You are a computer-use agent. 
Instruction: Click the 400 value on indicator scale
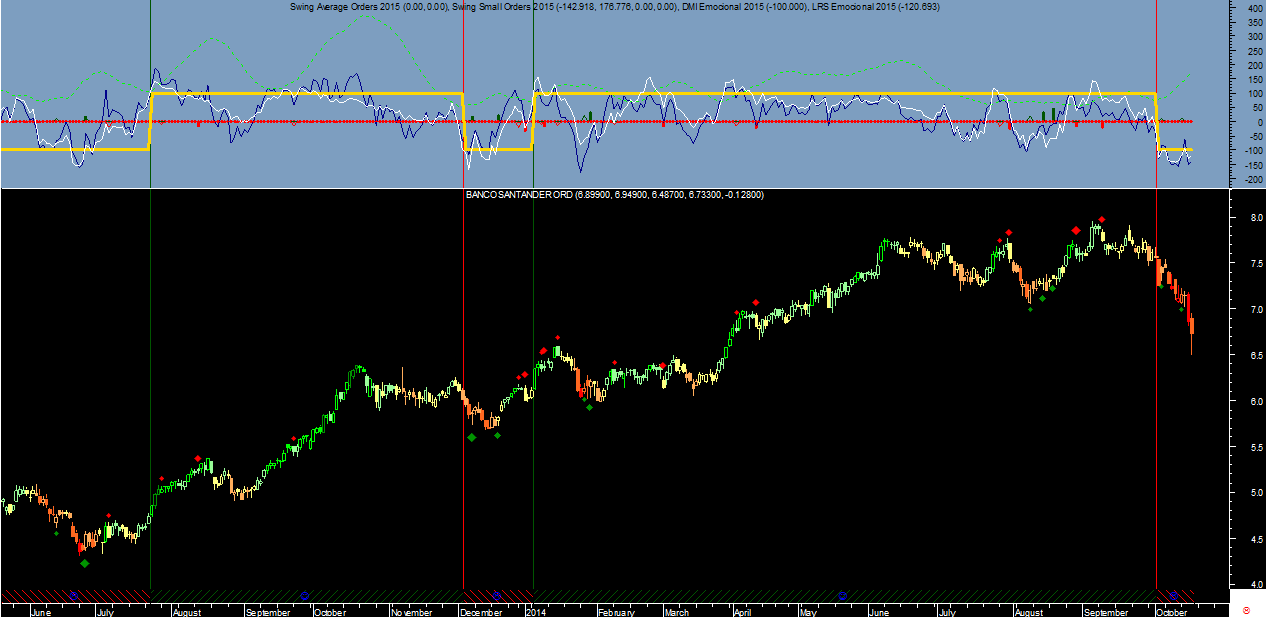coord(1246,8)
